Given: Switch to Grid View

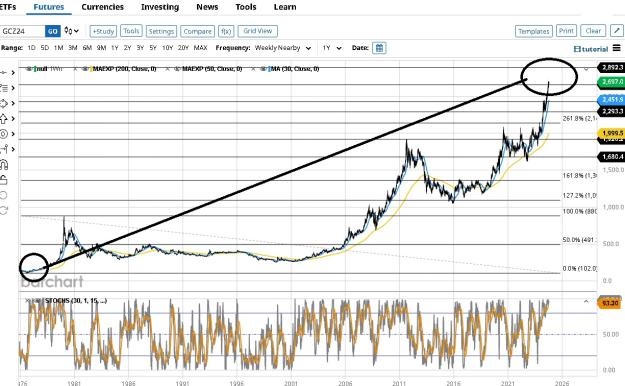Looking at the screenshot, I should pos(257,31).
